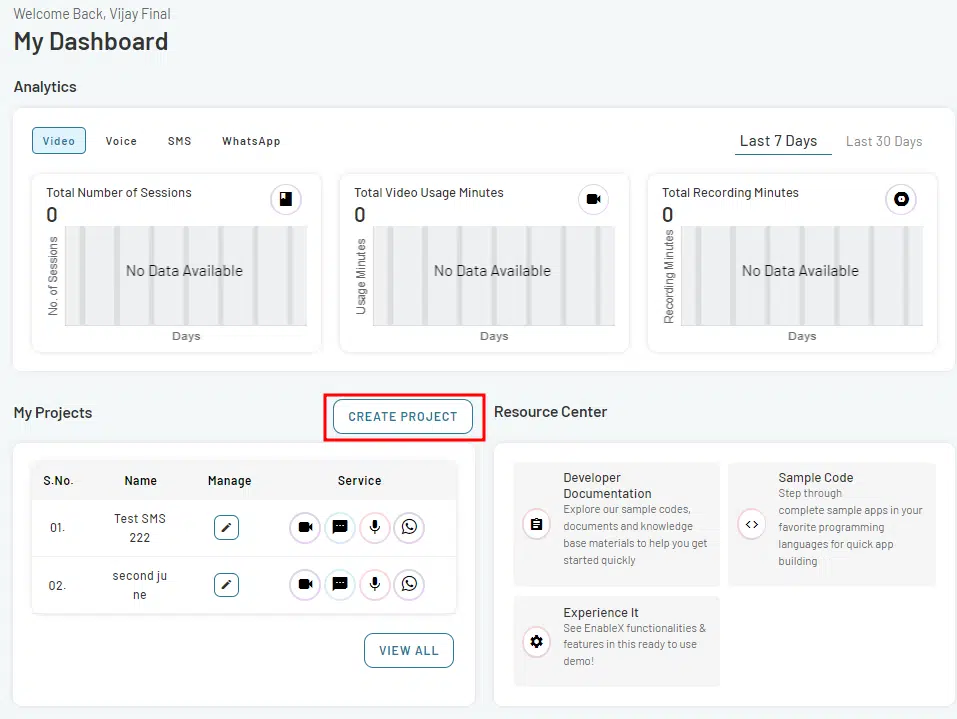Viewport: 957px width, 719px height.
Task: Open SMS service icon for Test SMS 222
Action: pos(340,527)
